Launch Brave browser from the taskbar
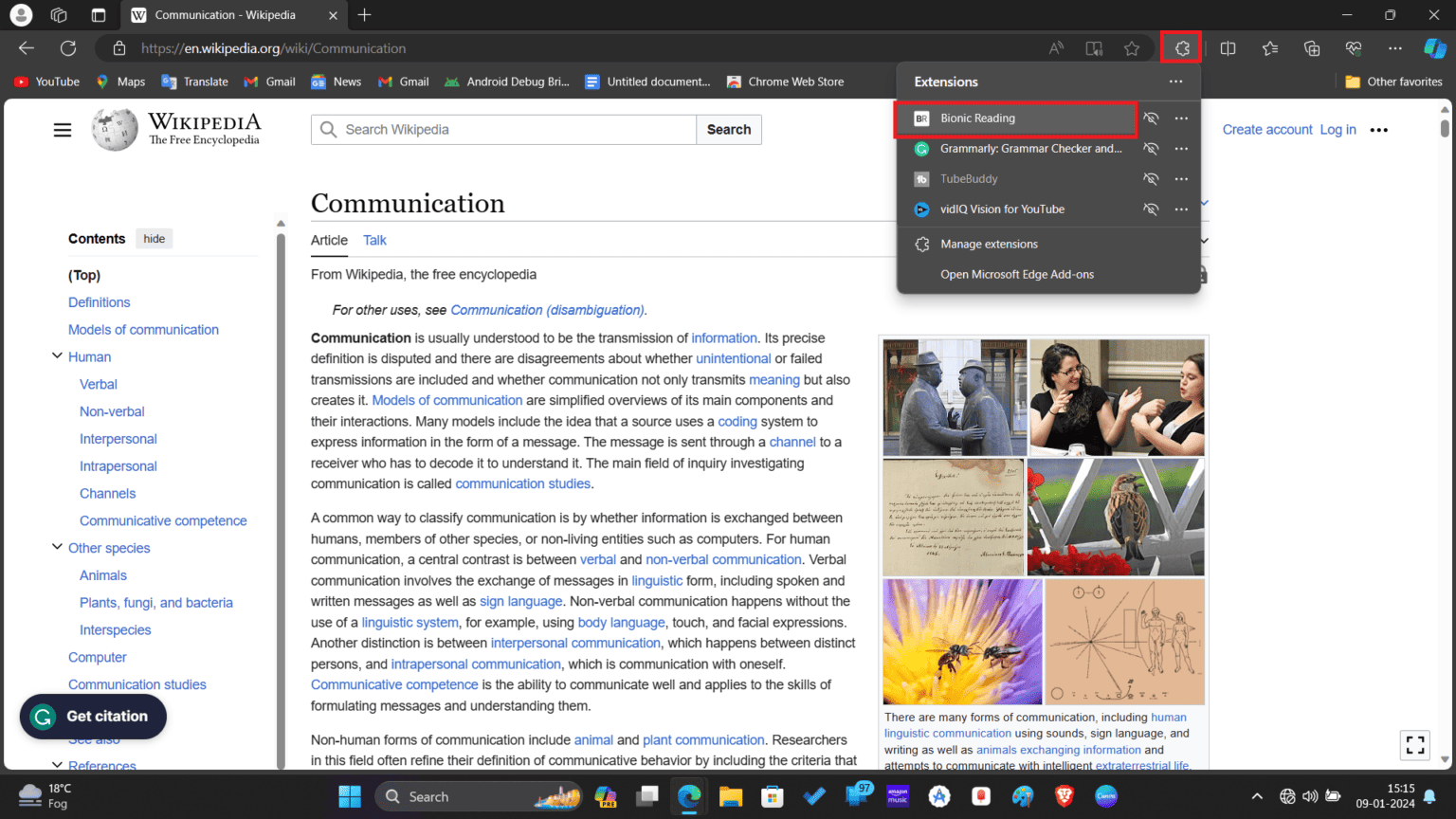The image size is (1456, 819). point(1065,796)
